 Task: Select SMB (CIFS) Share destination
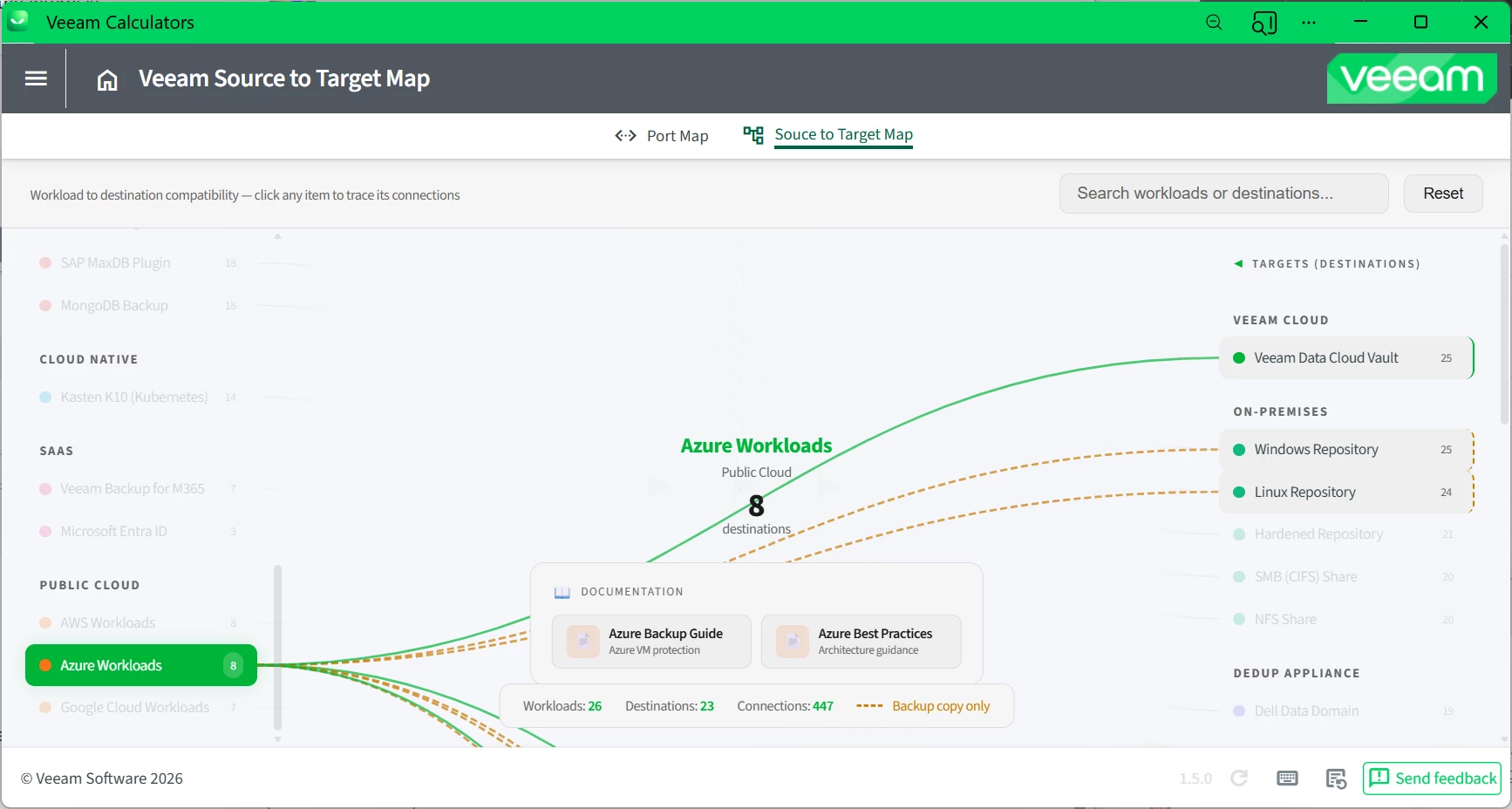(1346, 577)
